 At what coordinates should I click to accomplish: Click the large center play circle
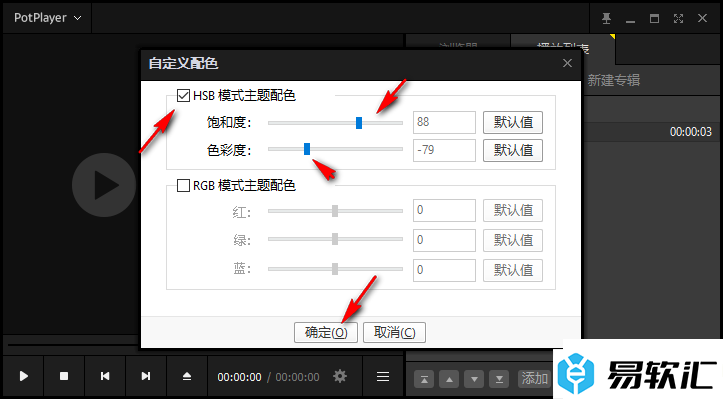click(104, 185)
